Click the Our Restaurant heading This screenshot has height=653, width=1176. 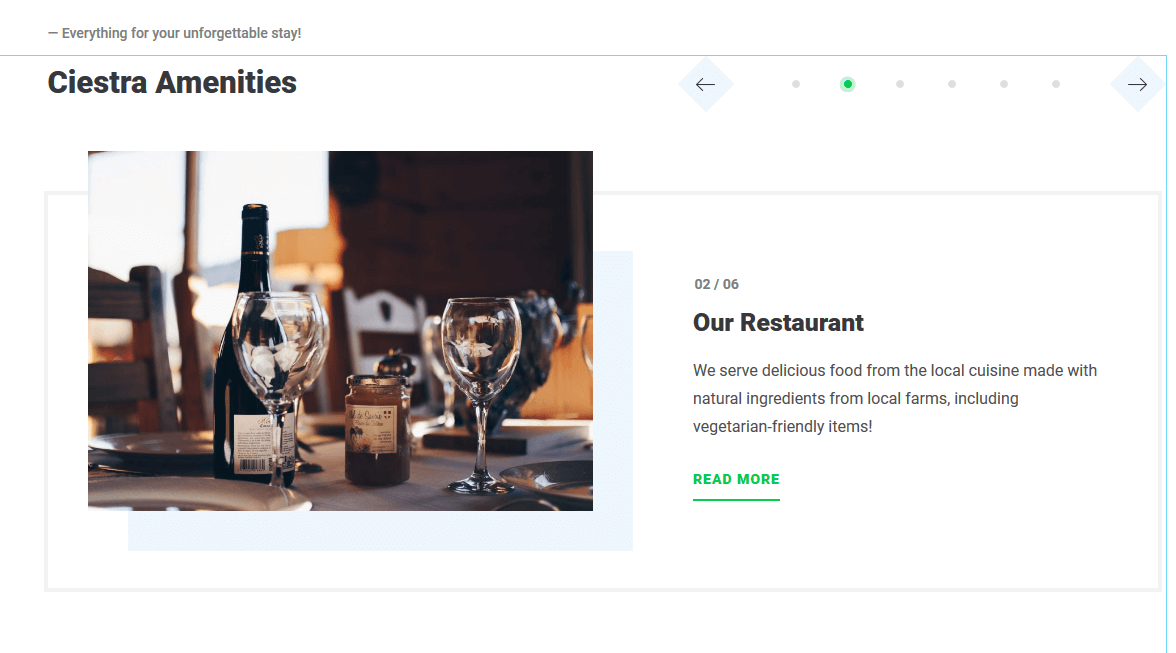pyautogui.click(x=778, y=322)
